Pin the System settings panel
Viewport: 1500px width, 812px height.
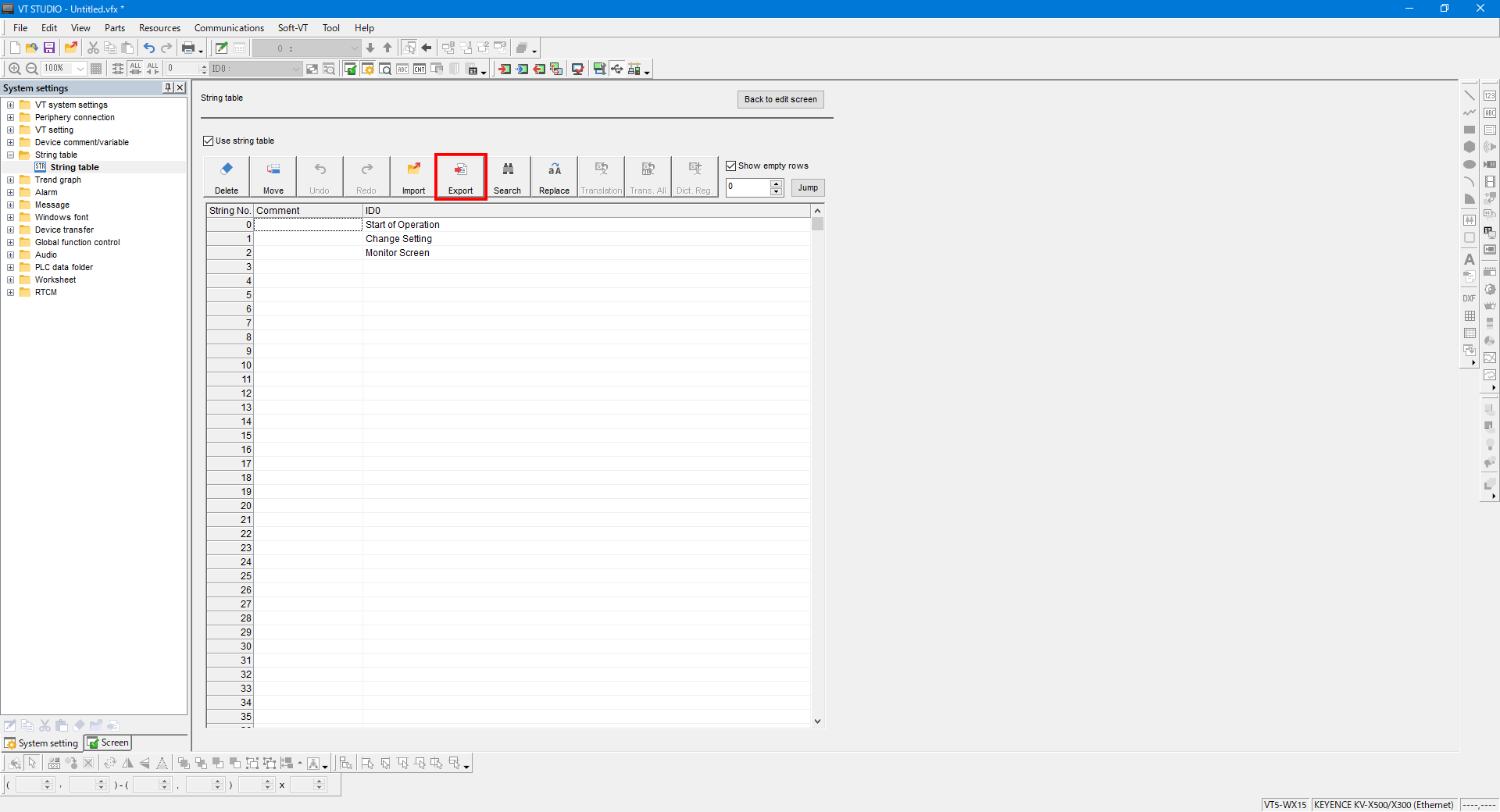coord(168,87)
